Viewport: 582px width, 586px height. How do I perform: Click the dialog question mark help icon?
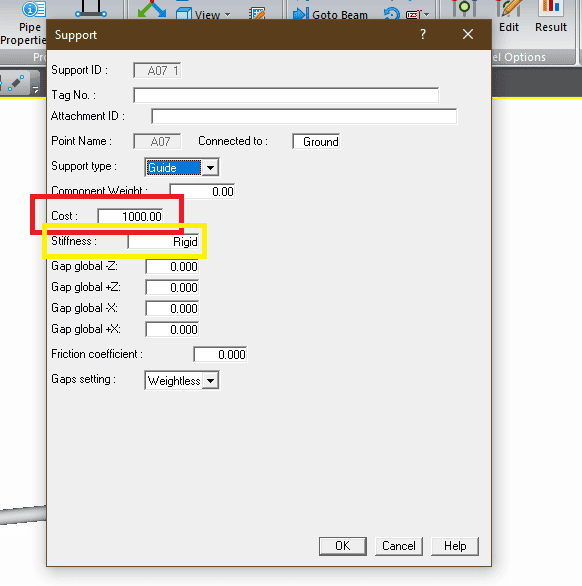pos(423,34)
